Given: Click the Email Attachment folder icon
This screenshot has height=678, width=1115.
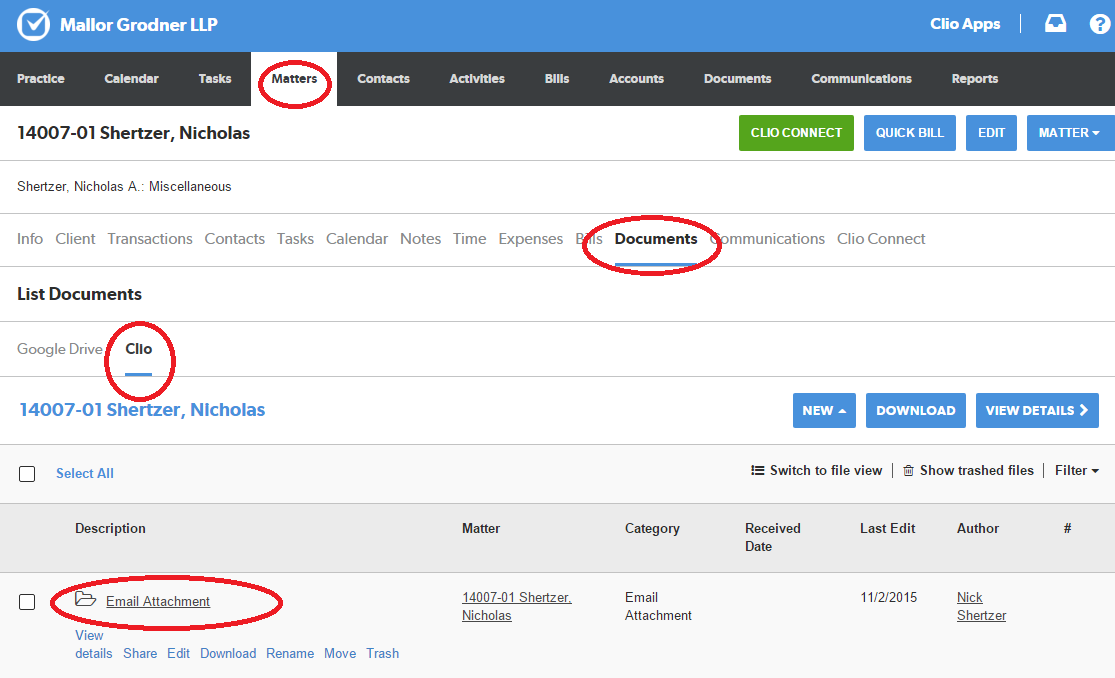Looking at the screenshot, I should (85, 599).
